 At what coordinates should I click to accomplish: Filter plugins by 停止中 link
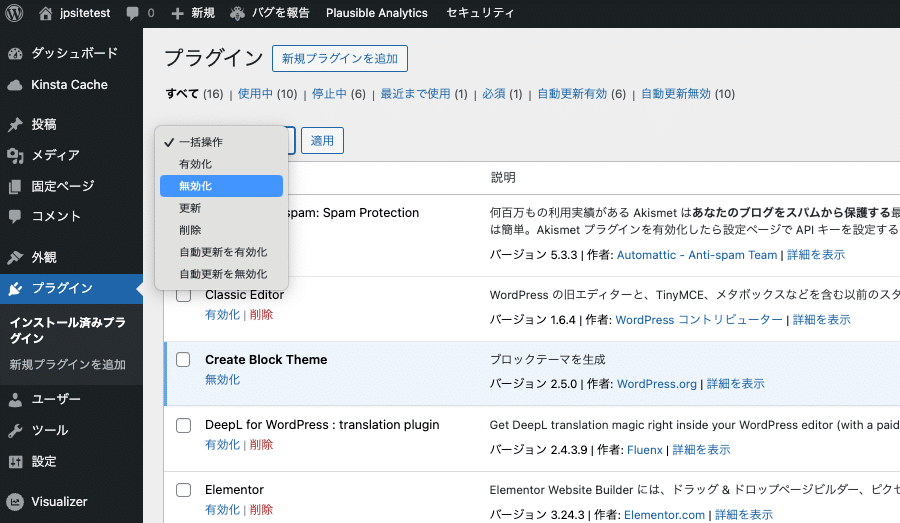pyautogui.click(x=329, y=94)
